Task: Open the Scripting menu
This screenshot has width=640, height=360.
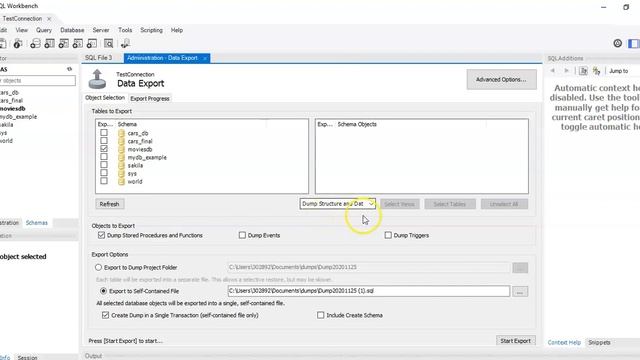Action: [x=151, y=30]
